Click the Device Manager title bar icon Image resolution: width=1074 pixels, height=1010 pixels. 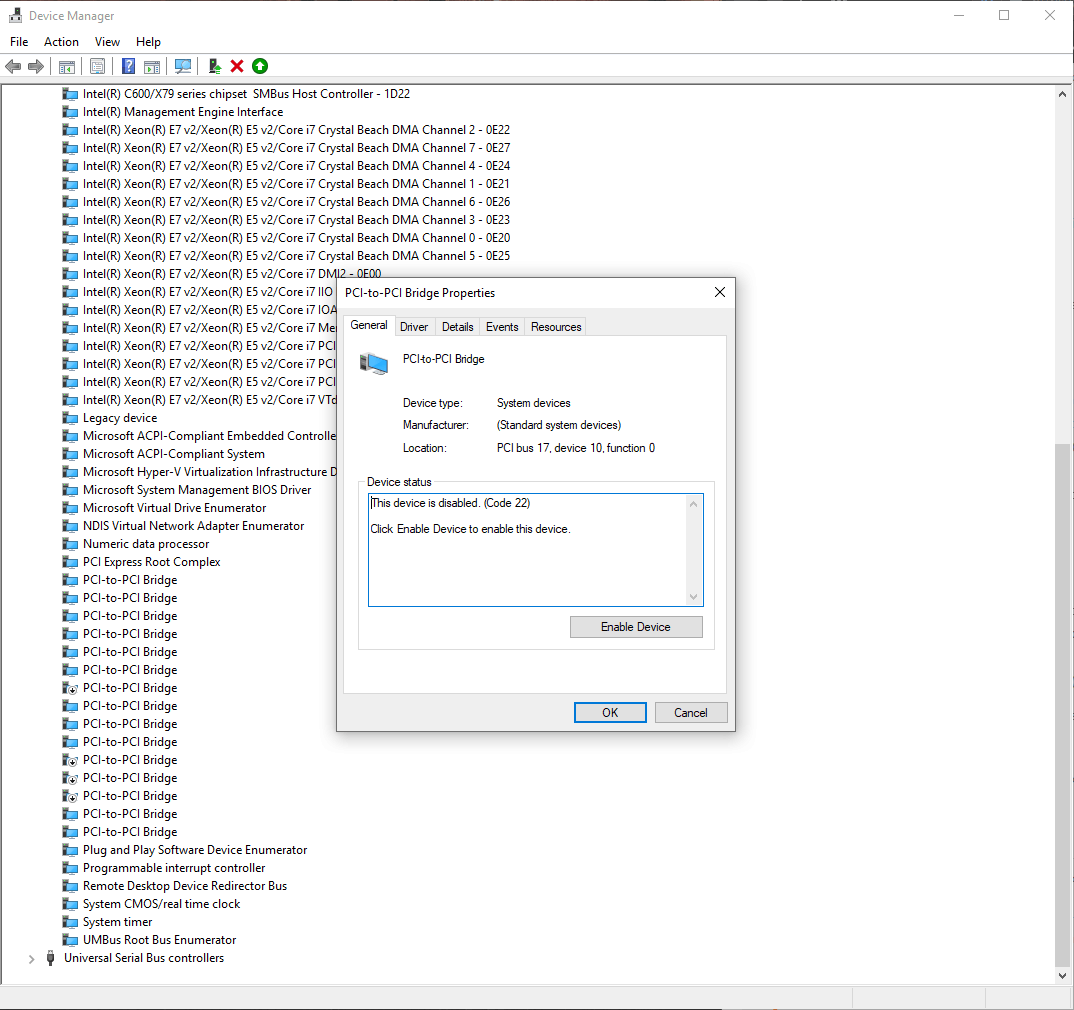coord(15,15)
